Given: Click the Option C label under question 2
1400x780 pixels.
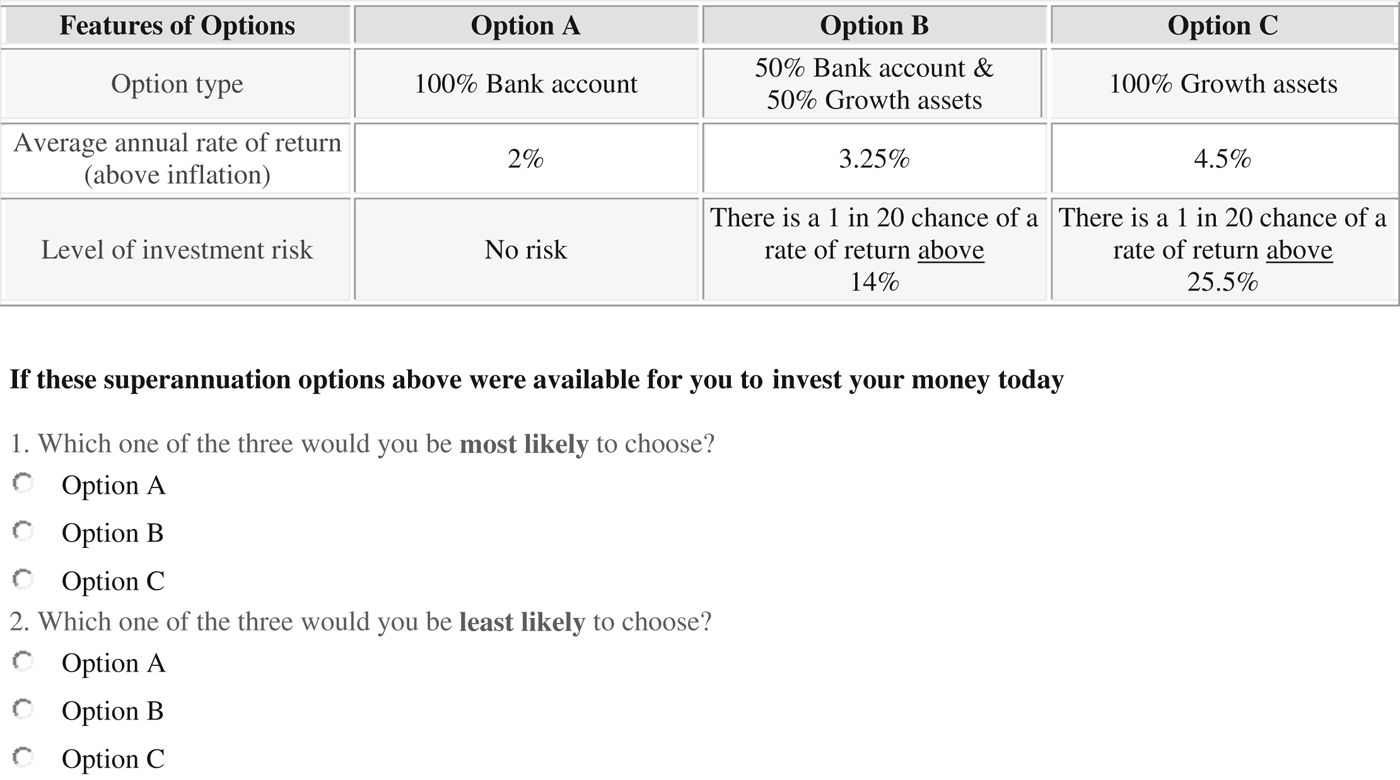Looking at the screenshot, I should [113, 759].
